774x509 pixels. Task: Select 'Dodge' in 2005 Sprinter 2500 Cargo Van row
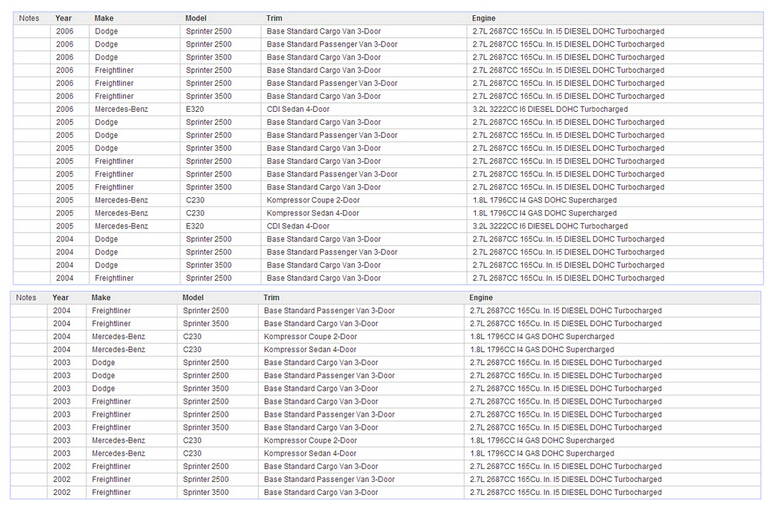[106, 122]
